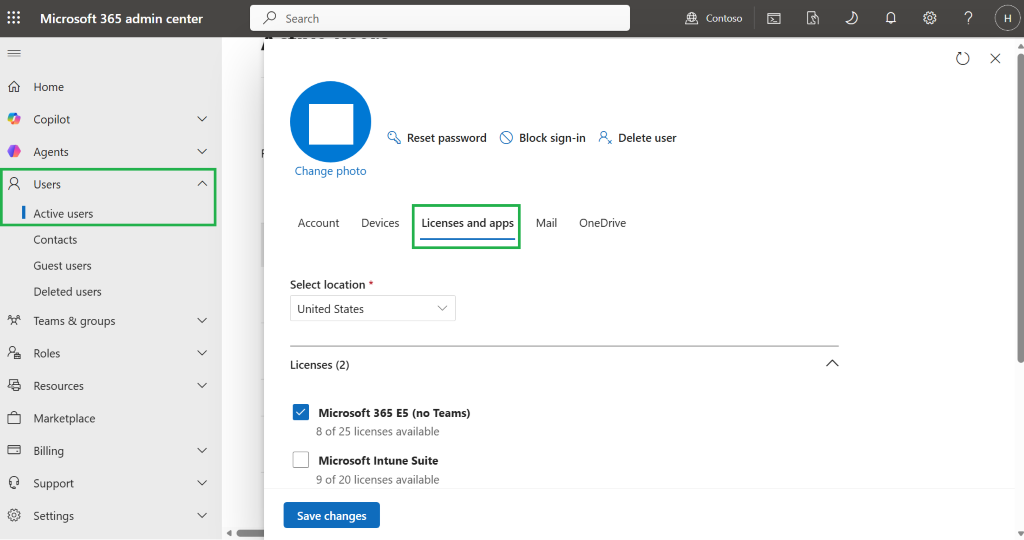Image resolution: width=1024 pixels, height=540 pixels.
Task: Switch to the OneDrive tab
Action: point(602,223)
